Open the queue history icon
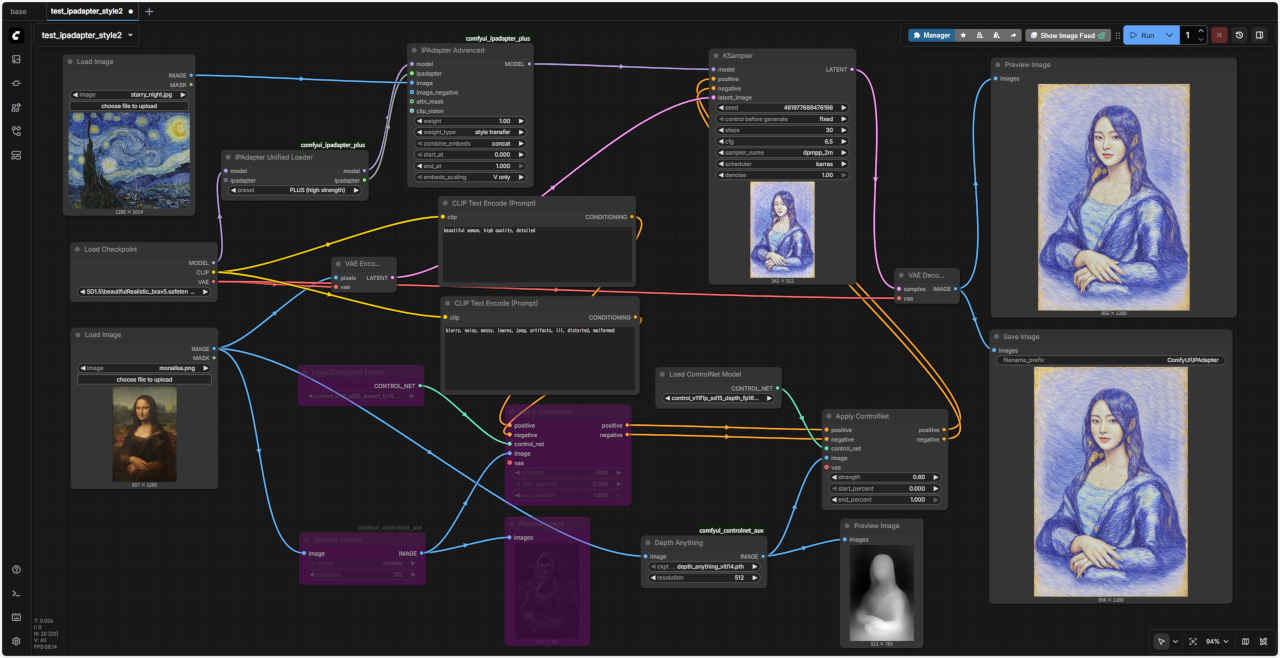The height and width of the screenshot is (658, 1280). (x=1240, y=35)
